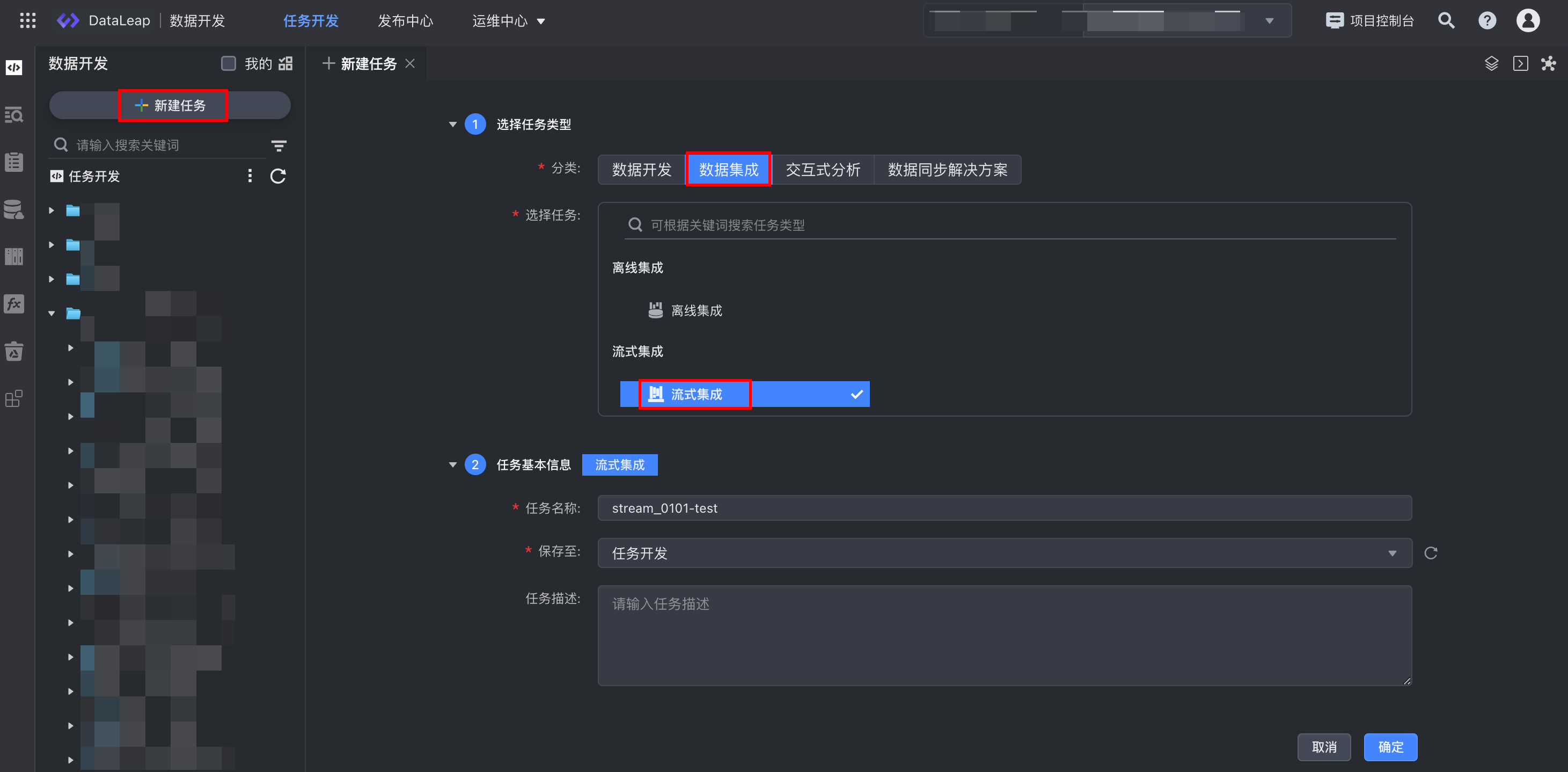Image resolution: width=1568 pixels, height=772 pixels.
Task: Open the user avatar menu
Action: [x=1528, y=21]
